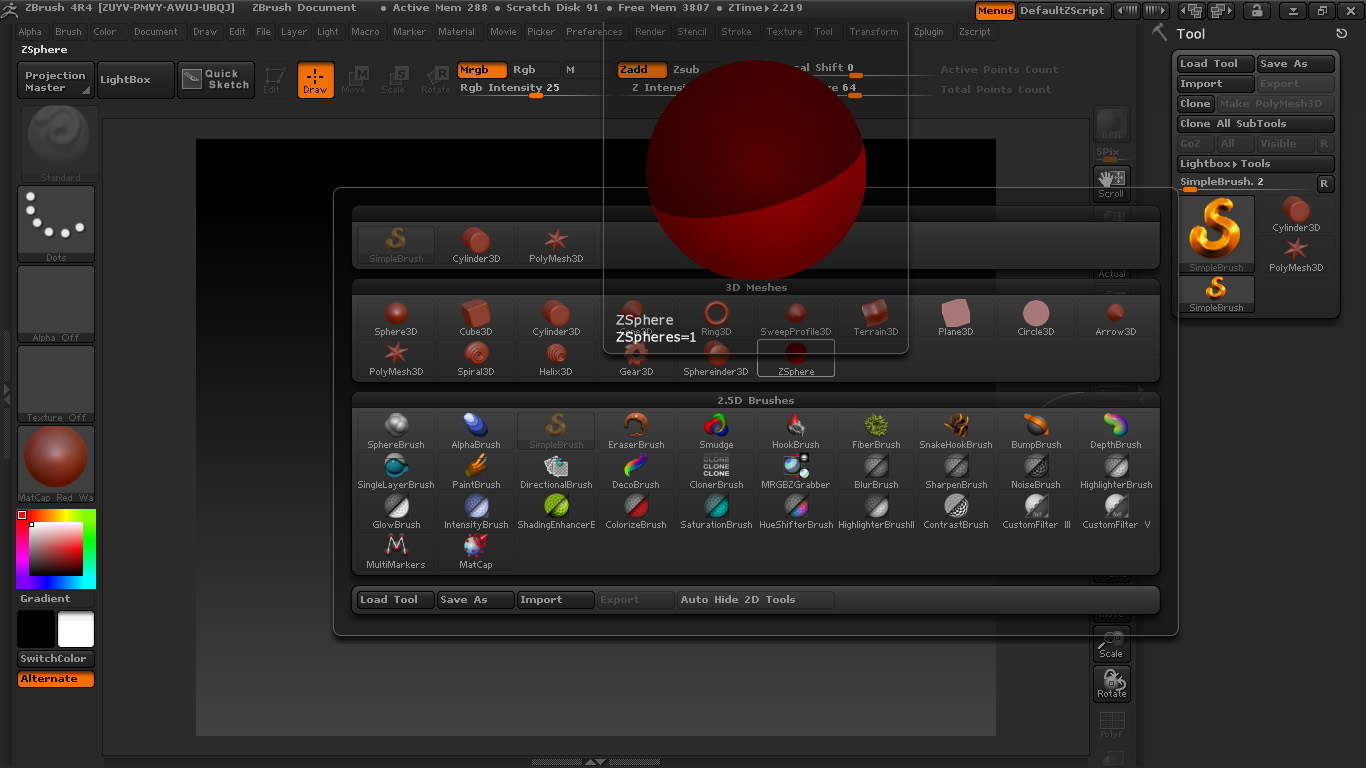Viewport: 1366px width, 768px height.
Task: Choose the SphereBrush 2.5D brush
Action: tap(396, 432)
